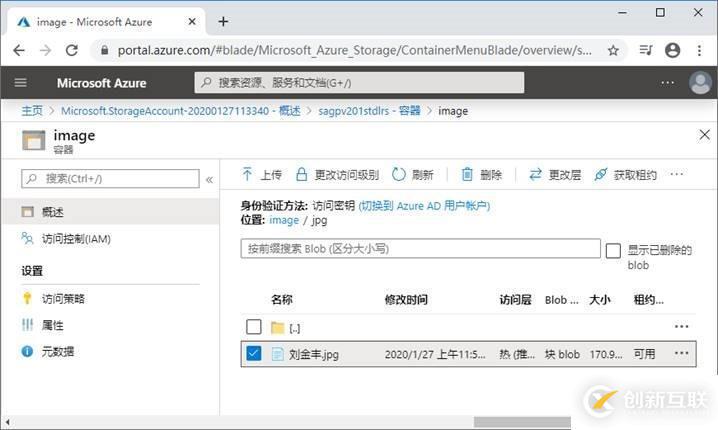718x430 pixels.
Task: Open the Azure account avatar
Action: click(700, 83)
